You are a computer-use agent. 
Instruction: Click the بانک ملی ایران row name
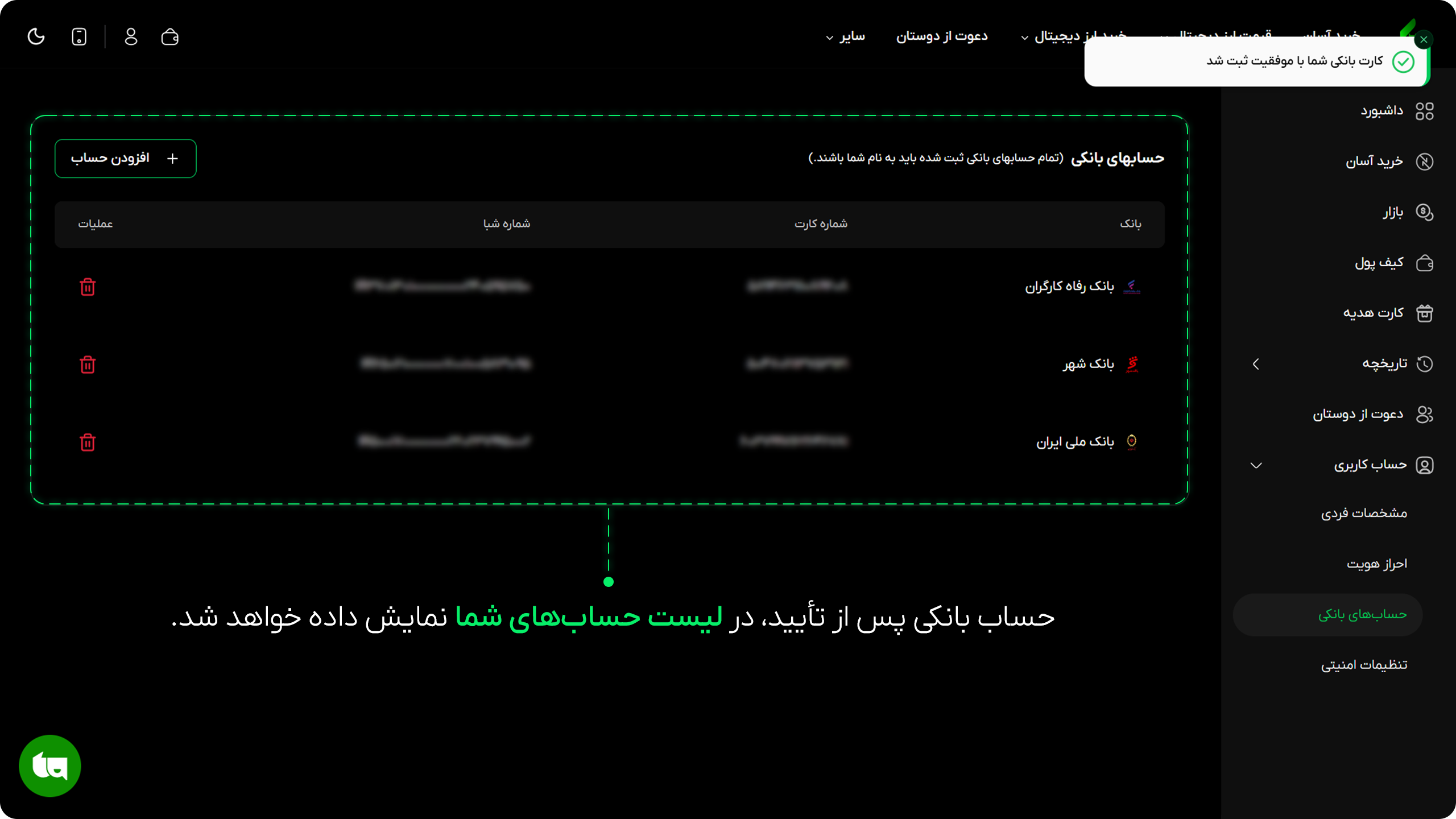(x=1075, y=442)
